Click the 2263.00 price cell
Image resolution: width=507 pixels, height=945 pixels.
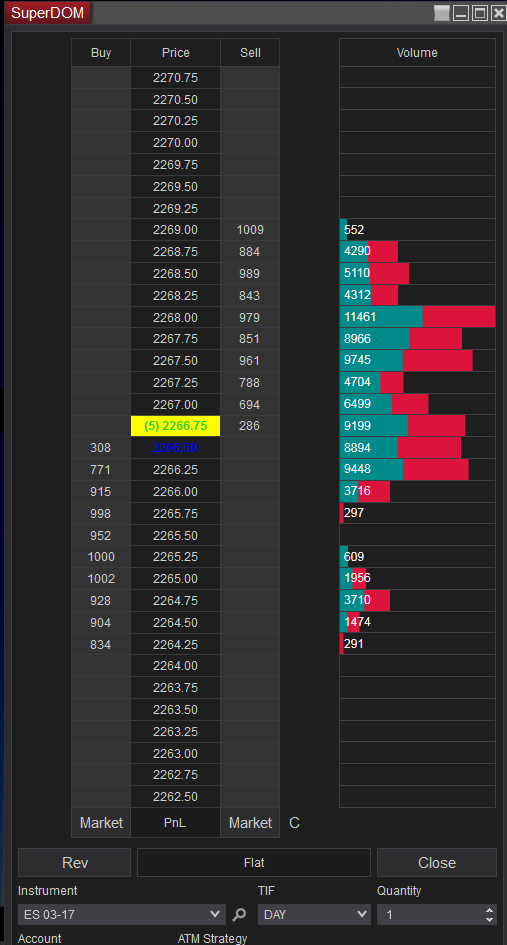pos(175,753)
